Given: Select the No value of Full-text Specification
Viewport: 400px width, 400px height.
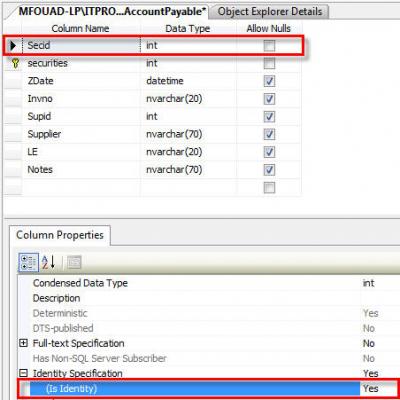Looking at the screenshot, I should point(369,343).
